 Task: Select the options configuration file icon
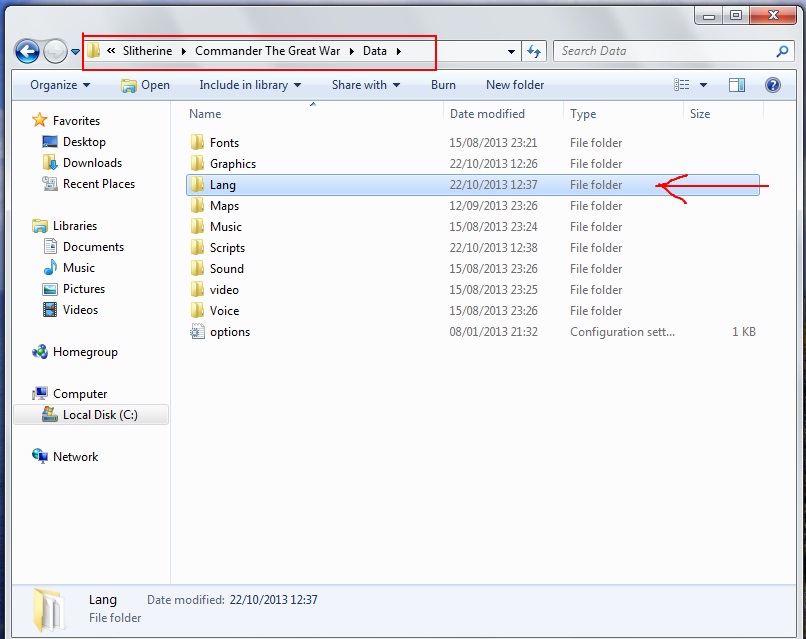click(197, 332)
